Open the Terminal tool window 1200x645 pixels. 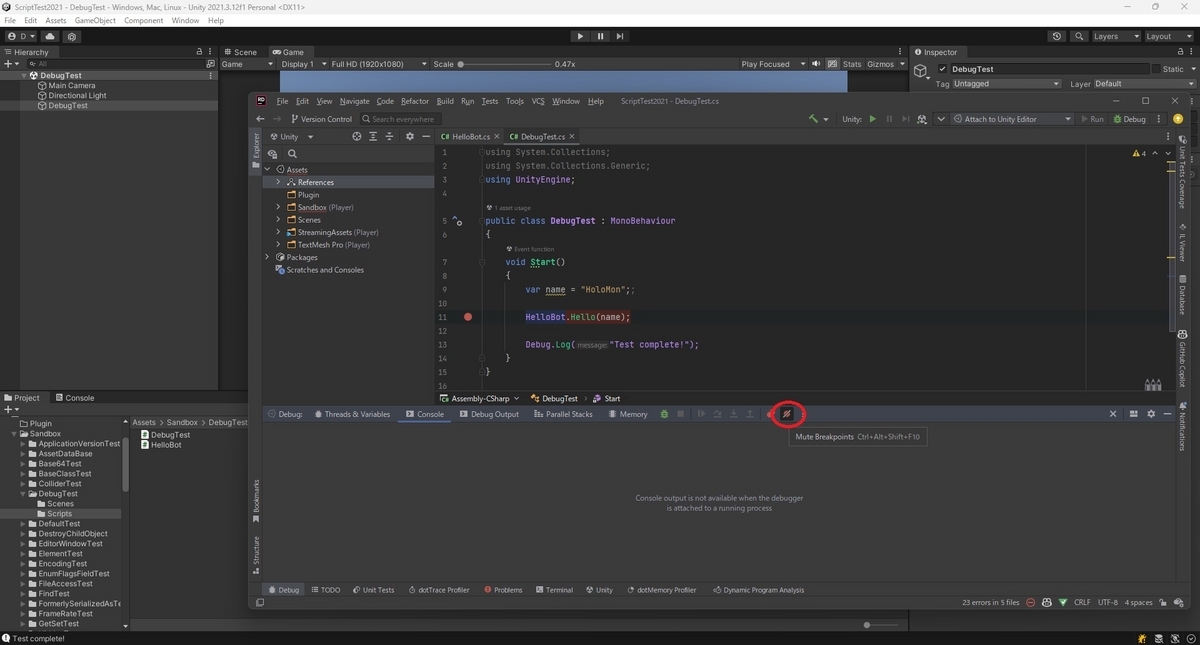pyautogui.click(x=554, y=590)
